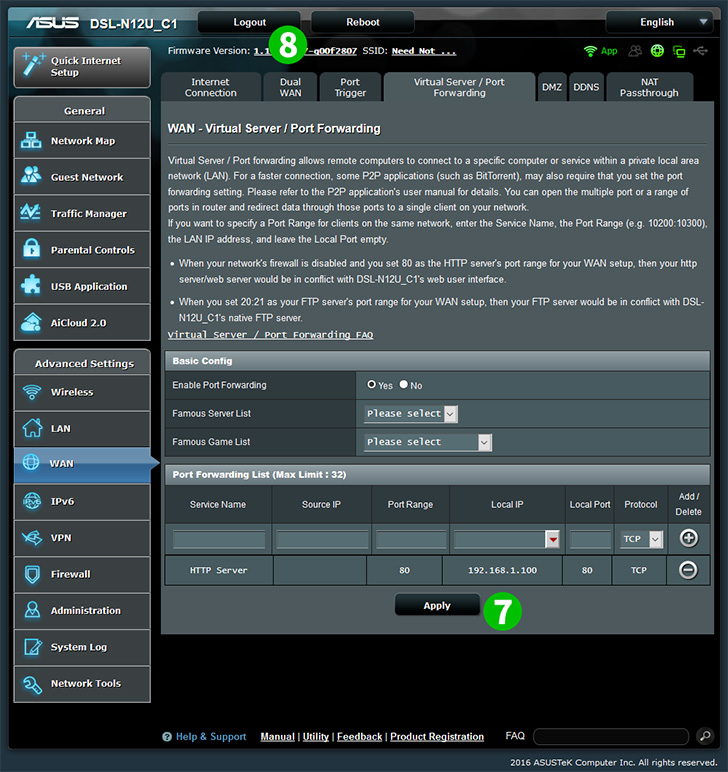
Task: Switch to the Dual WAN tab
Action: pos(290,87)
